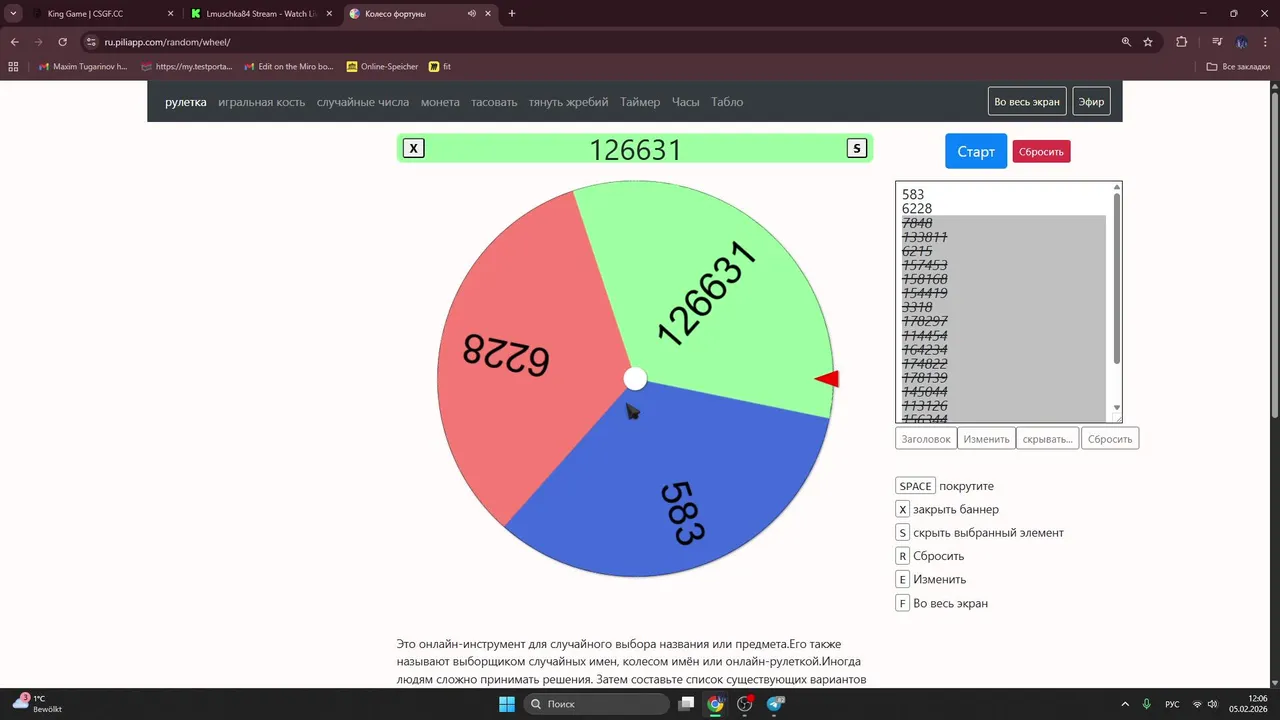The width and height of the screenshot is (1280, 720).
Task: Click the Заголовок button below list
Action: pos(926,439)
